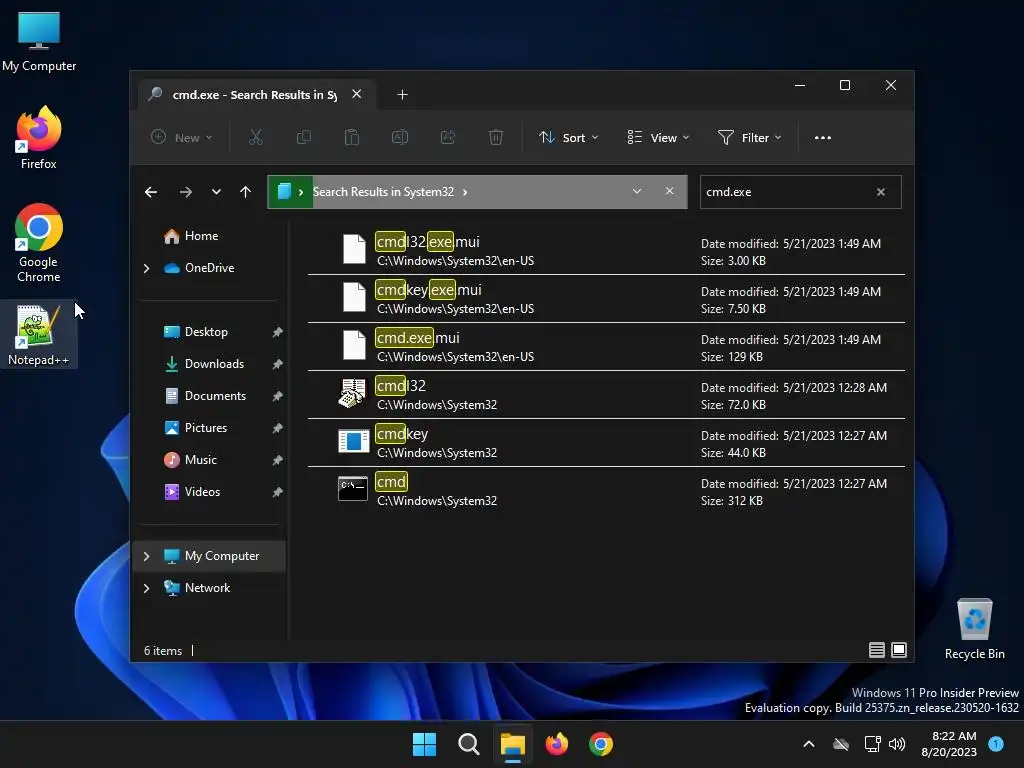This screenshot has height=768, width=1024.
Task: Go back with the left arrow
Action: tap(151, 192)
